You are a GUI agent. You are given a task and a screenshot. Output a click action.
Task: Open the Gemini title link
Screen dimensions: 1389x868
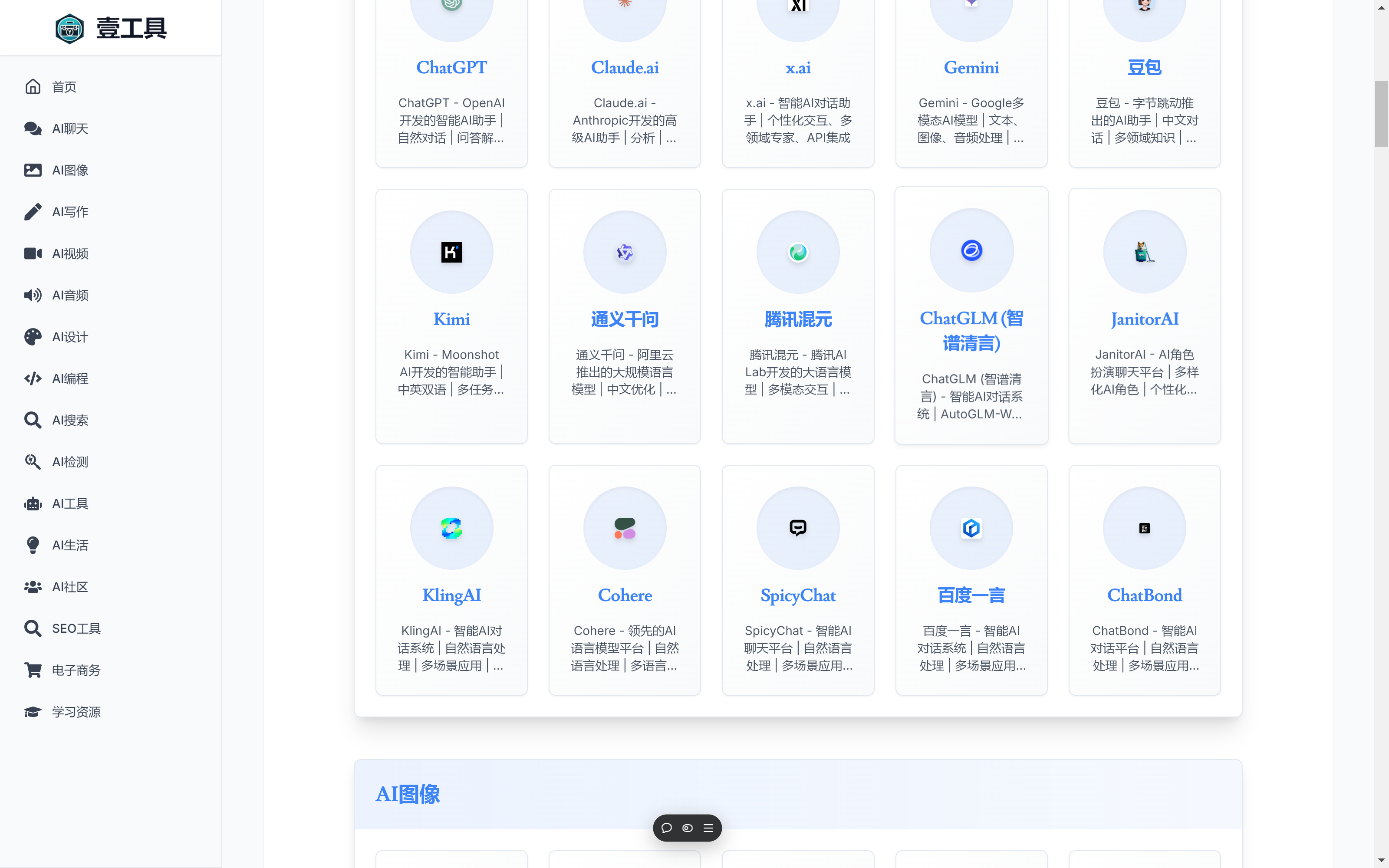[x=971, y=68]
